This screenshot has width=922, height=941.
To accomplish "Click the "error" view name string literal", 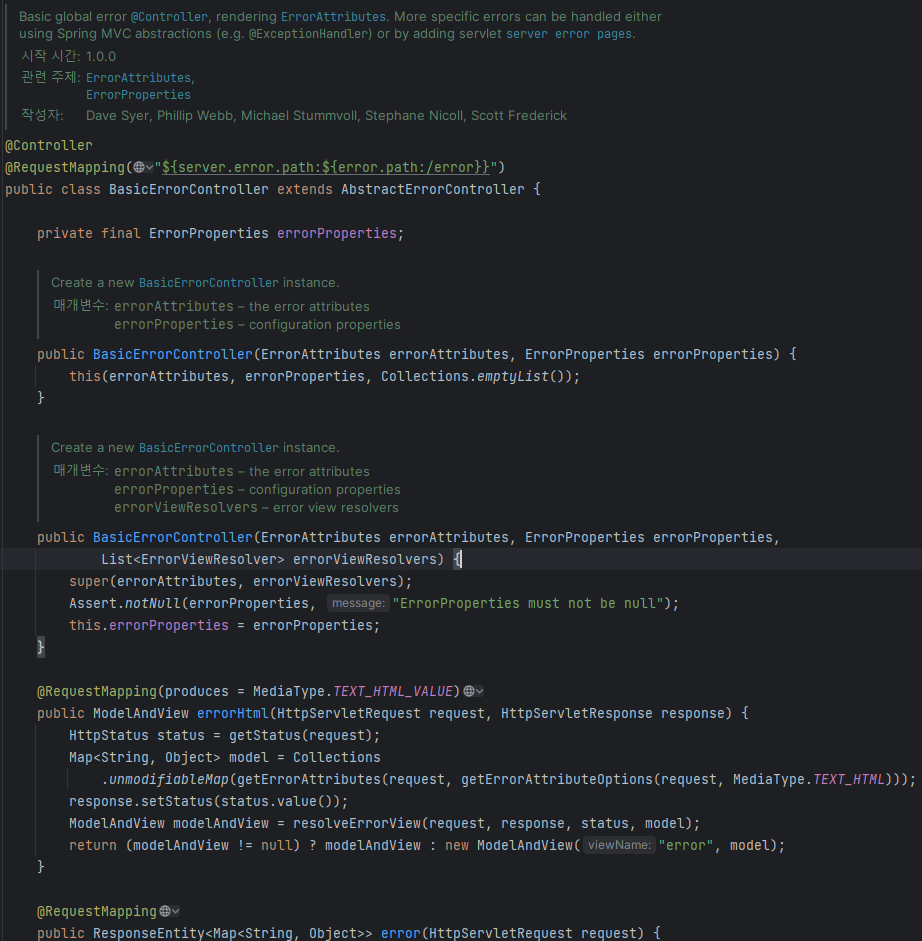I will coord(685,845).
